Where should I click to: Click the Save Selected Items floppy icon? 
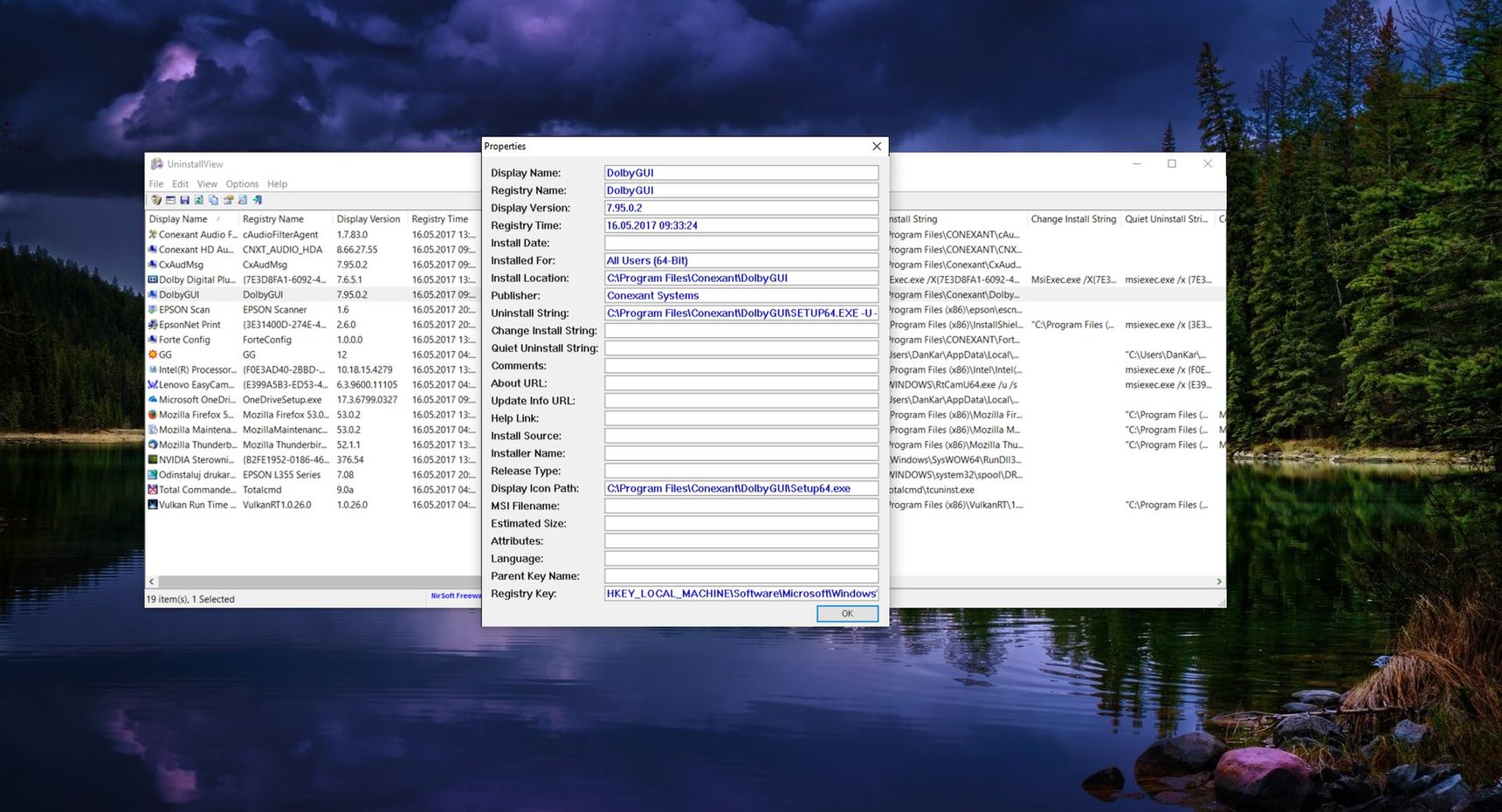184,200
